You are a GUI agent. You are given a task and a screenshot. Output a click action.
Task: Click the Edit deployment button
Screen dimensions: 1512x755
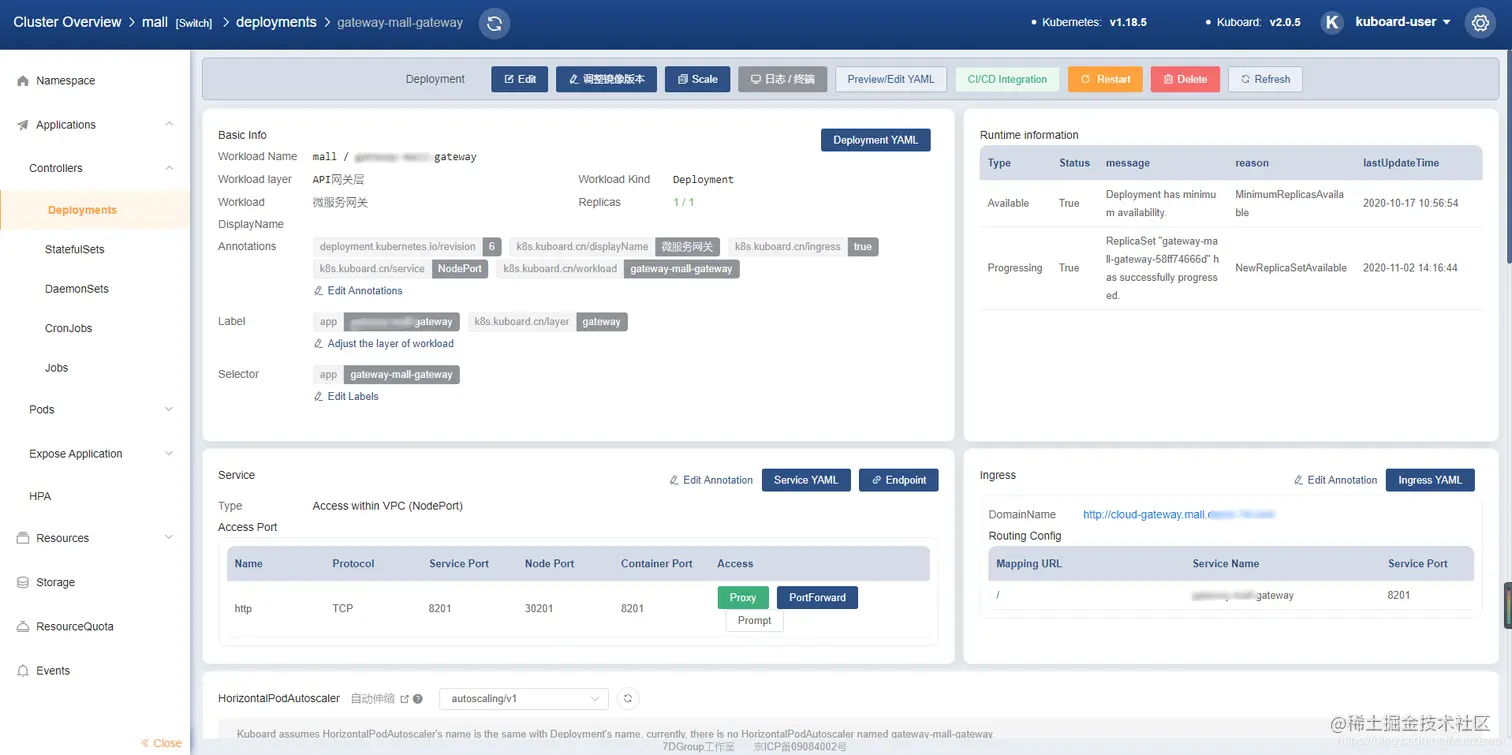519,79
